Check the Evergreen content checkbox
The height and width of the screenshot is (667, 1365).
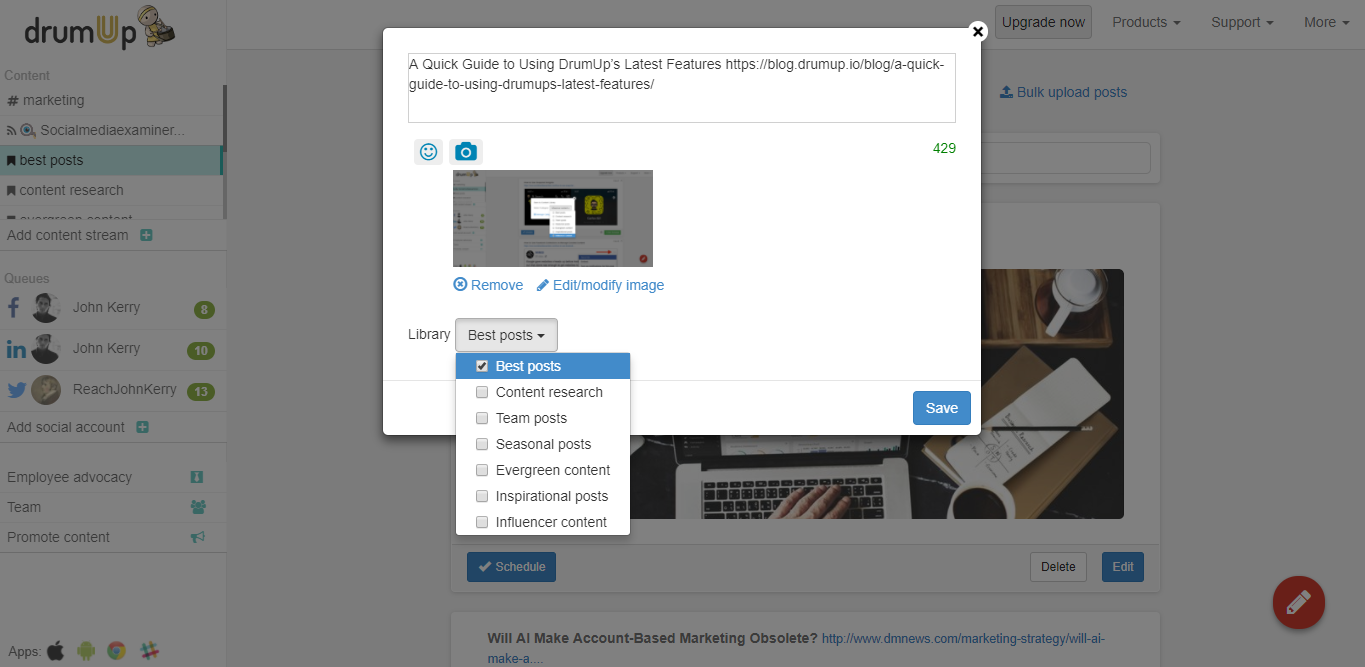coord(482,470)
